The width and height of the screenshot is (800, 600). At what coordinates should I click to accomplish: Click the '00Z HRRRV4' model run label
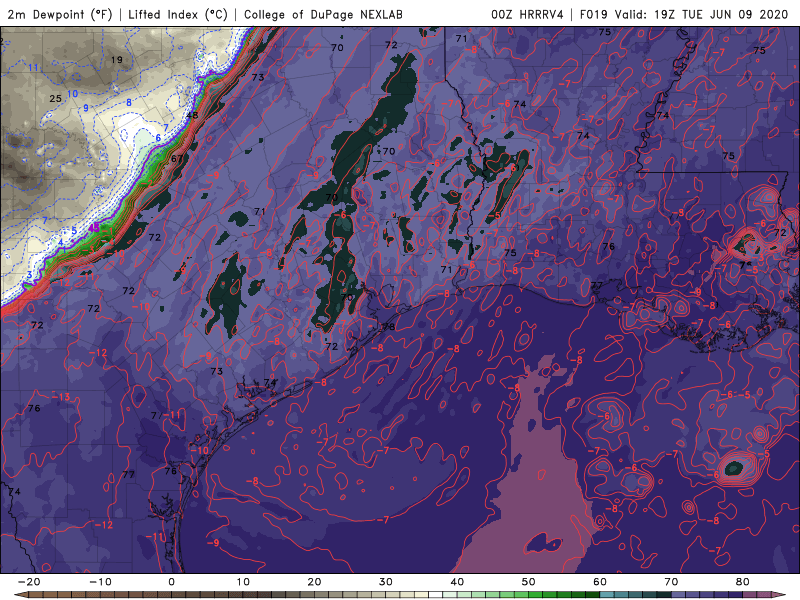527,14
